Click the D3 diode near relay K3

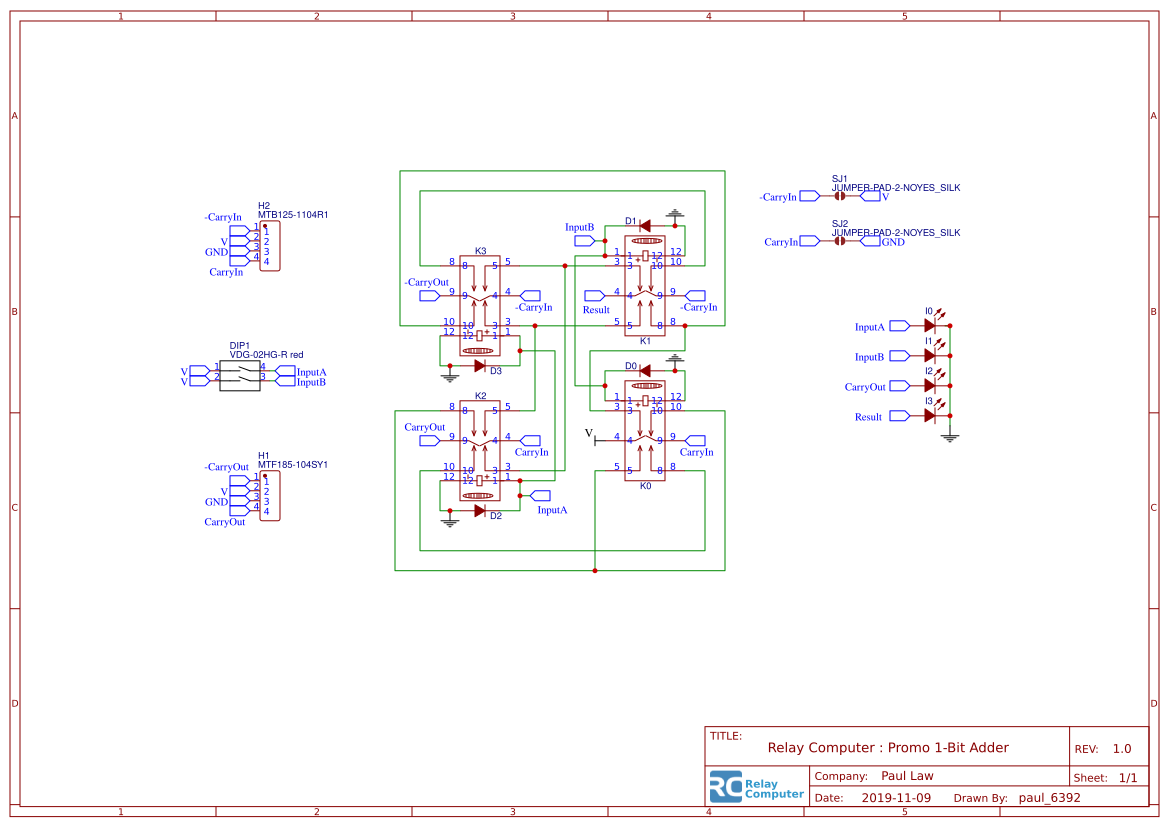point(478,366)
